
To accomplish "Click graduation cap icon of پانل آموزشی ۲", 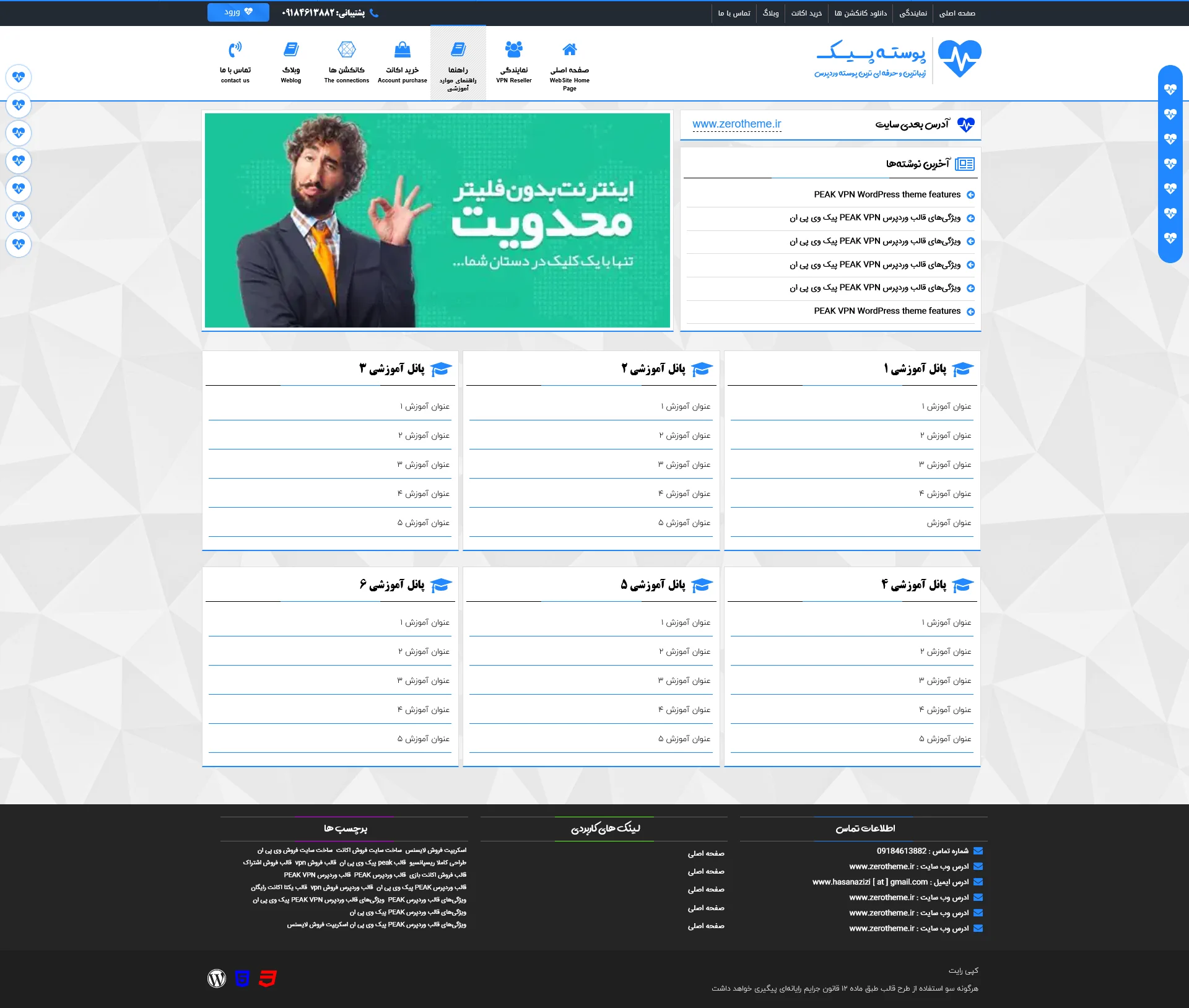I will 702,369.
